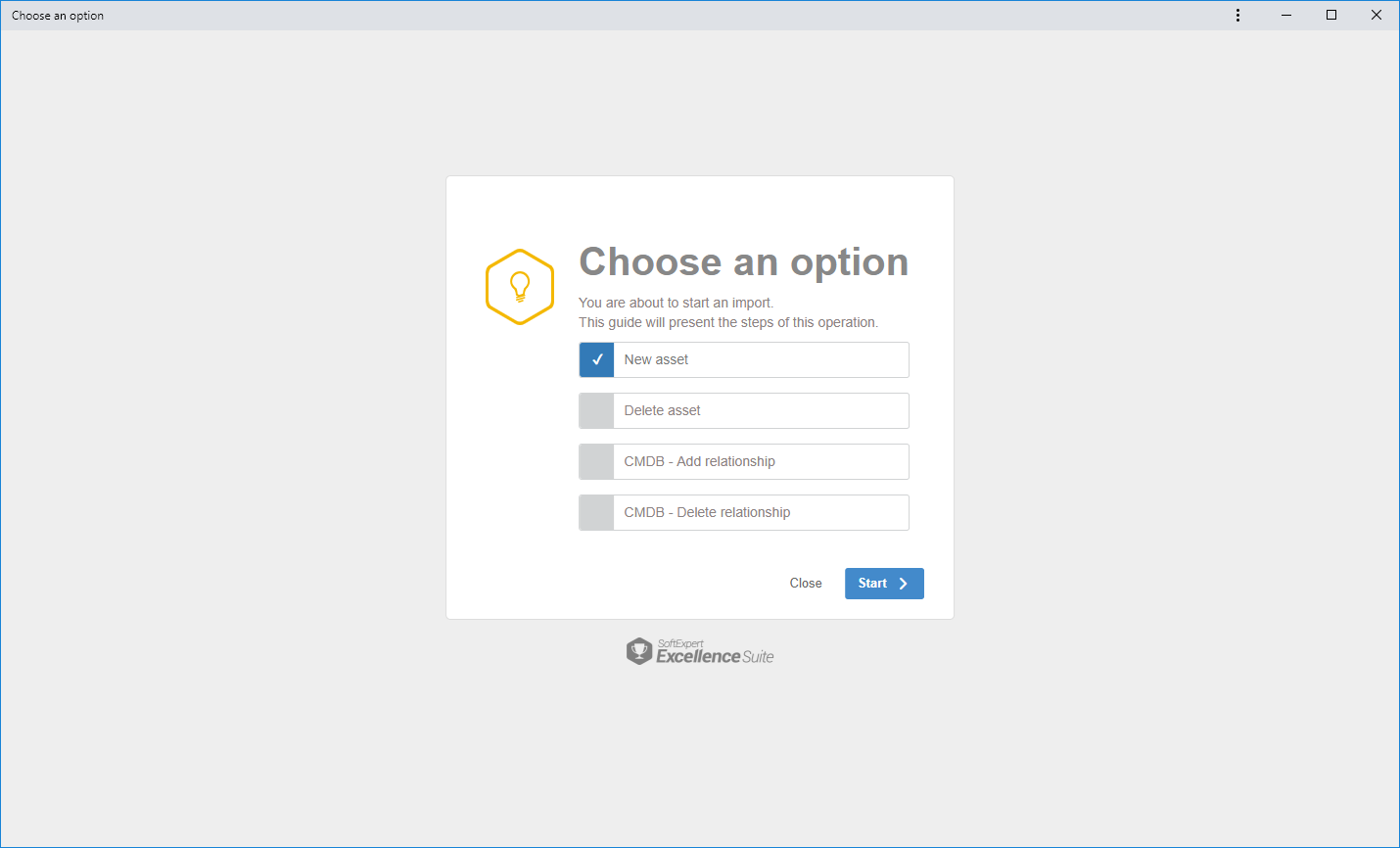The image size is (1400, 848).
Task: Click the white checkmark on New asset
Action: [597, 359]
